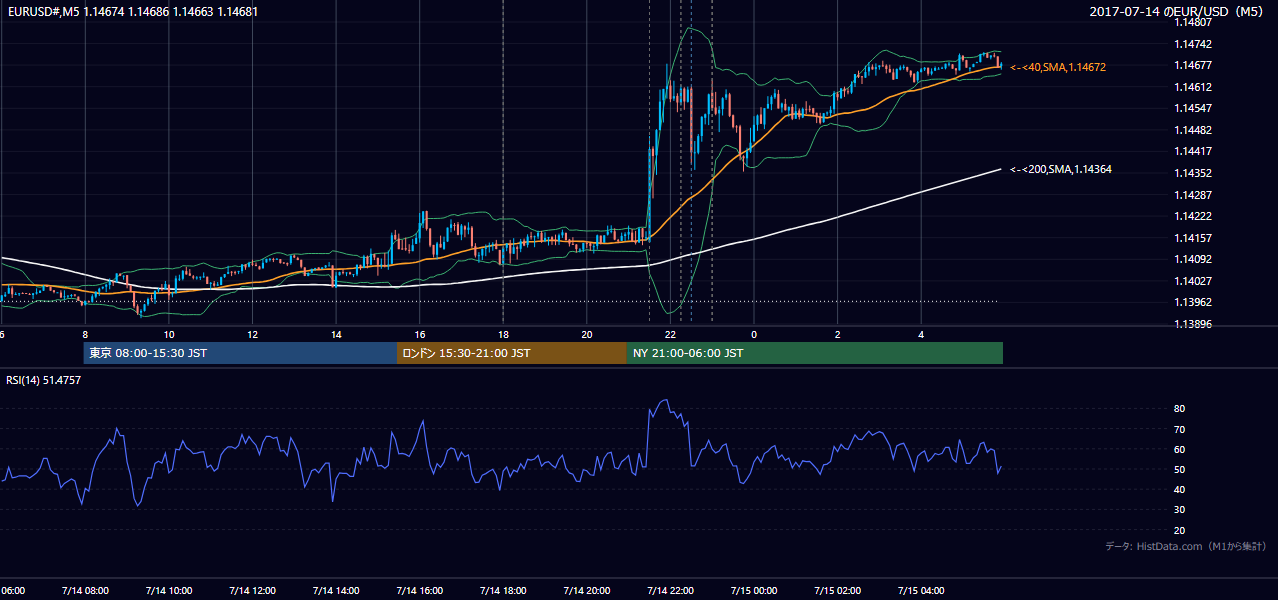Click the 7/14 10:00 bottom time label
This screenshot has width=1278, height=600.
pyautogui.click(x=169, y=591)
